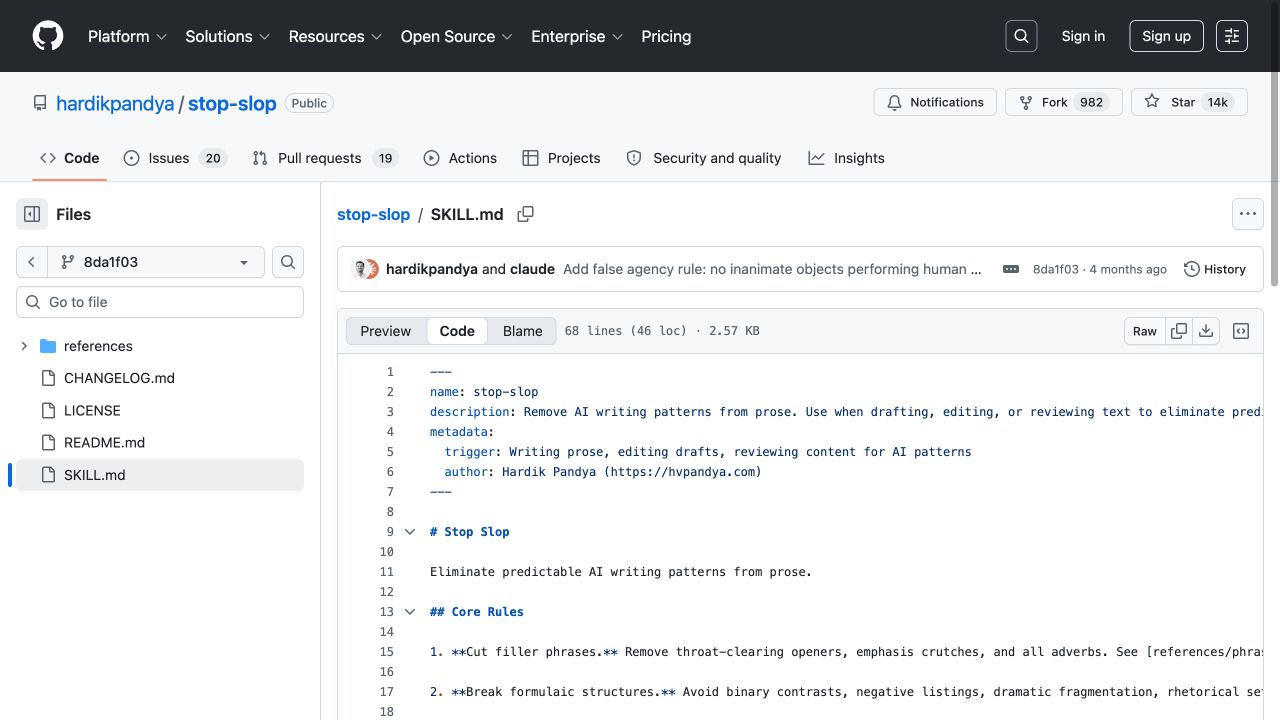Search files with the magnifier button
This screenshot has height=720, width=1280.
pos(288,262)
